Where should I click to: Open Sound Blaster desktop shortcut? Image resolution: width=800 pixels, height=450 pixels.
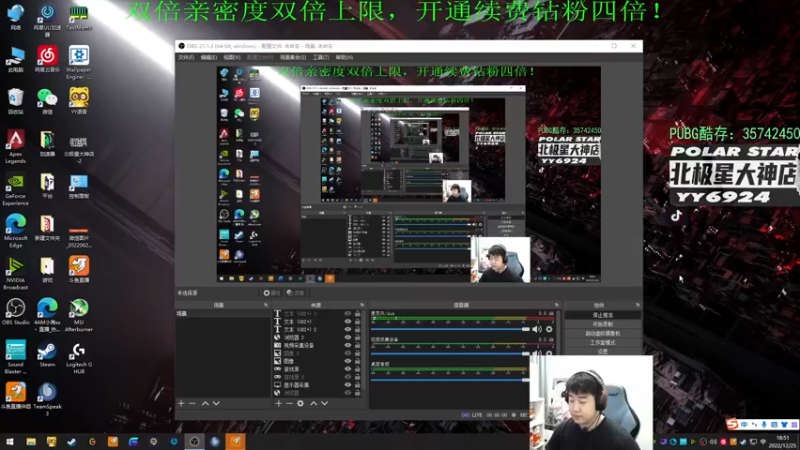[x=15, y=358]
